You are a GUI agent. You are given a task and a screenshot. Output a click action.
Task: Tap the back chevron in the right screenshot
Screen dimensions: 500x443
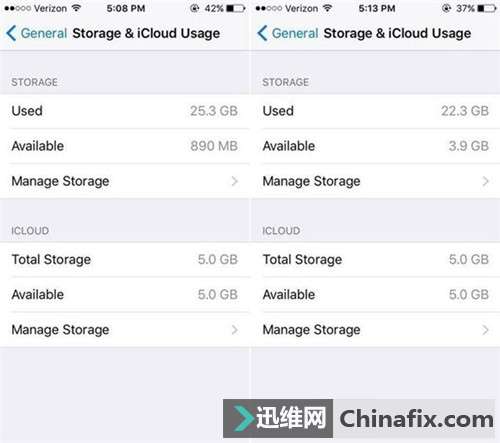(x=262, y=33)
